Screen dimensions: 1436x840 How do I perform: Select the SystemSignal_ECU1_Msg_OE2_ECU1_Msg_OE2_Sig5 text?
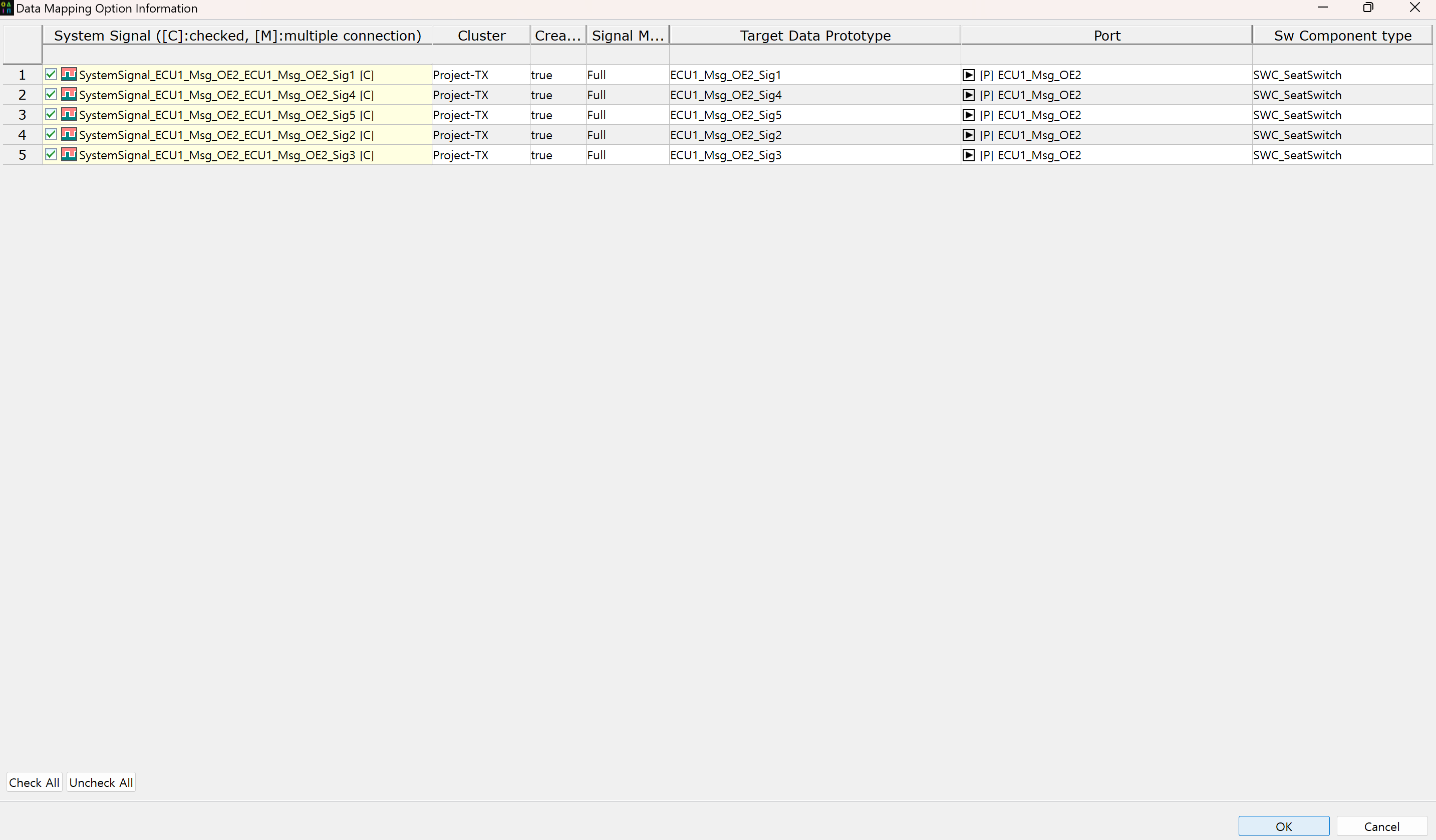click(x=217, y=115)
